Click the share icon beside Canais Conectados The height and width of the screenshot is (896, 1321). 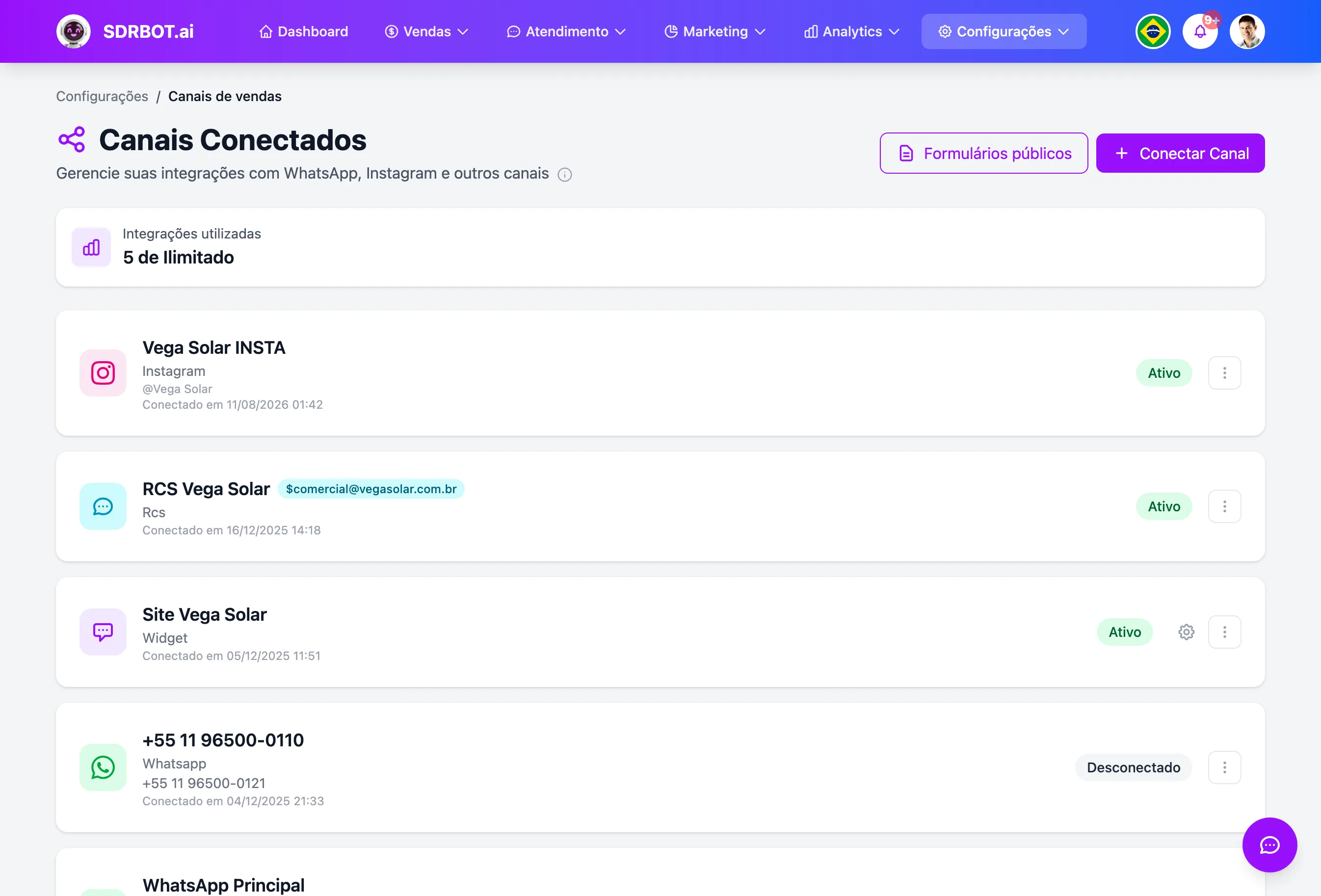72,140
